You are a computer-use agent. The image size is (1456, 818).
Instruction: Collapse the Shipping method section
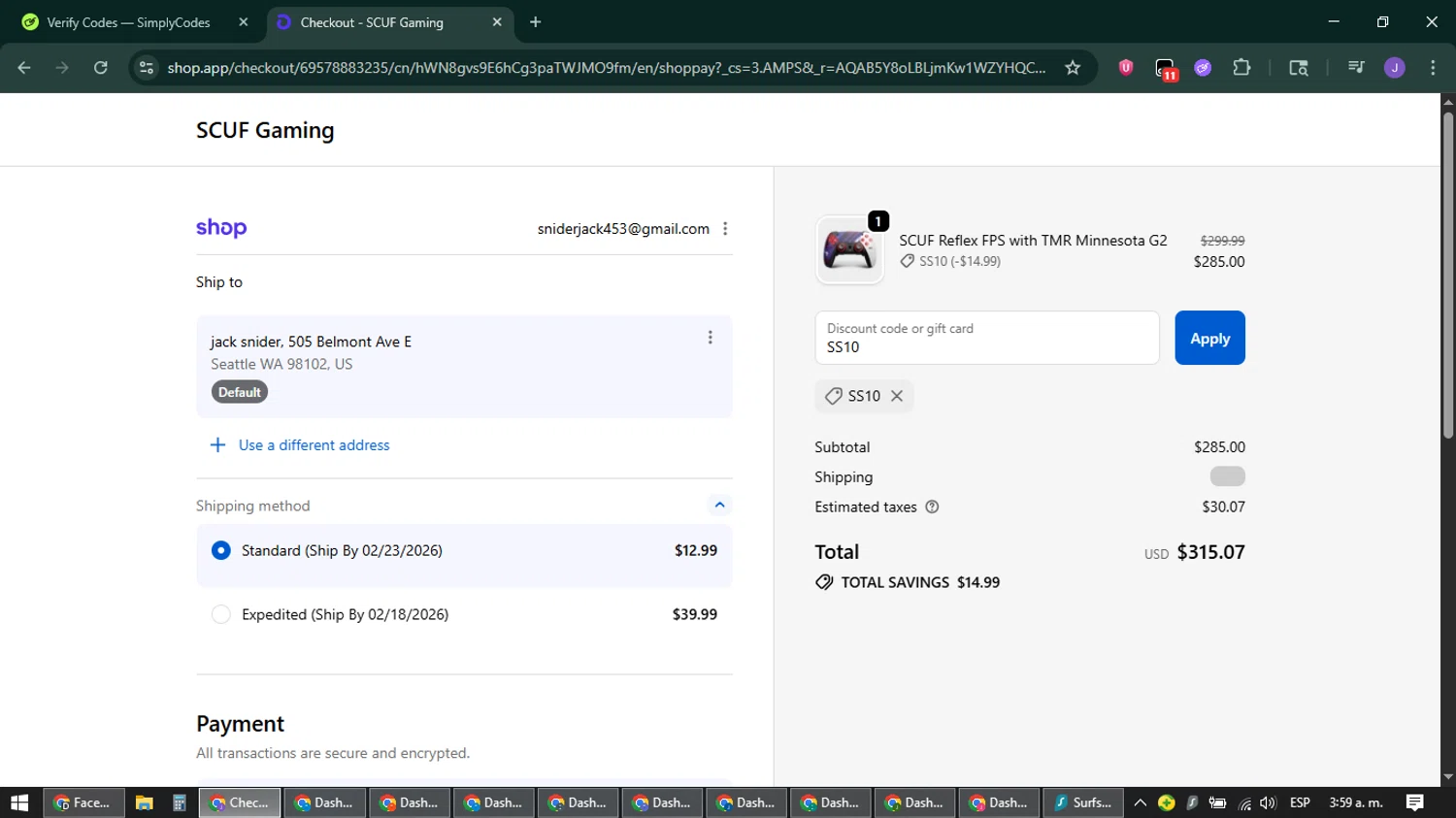point(719,505)
